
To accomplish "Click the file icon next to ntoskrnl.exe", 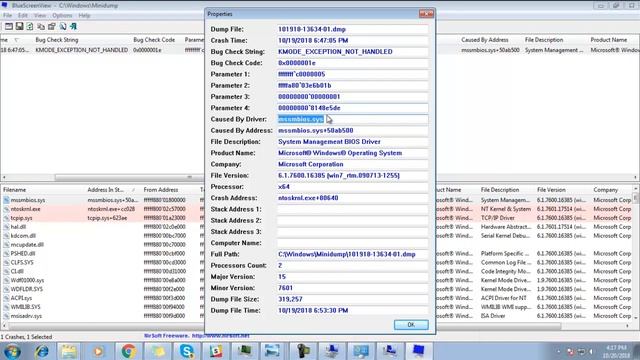I will pyautogui.click(x=6, y=209).
